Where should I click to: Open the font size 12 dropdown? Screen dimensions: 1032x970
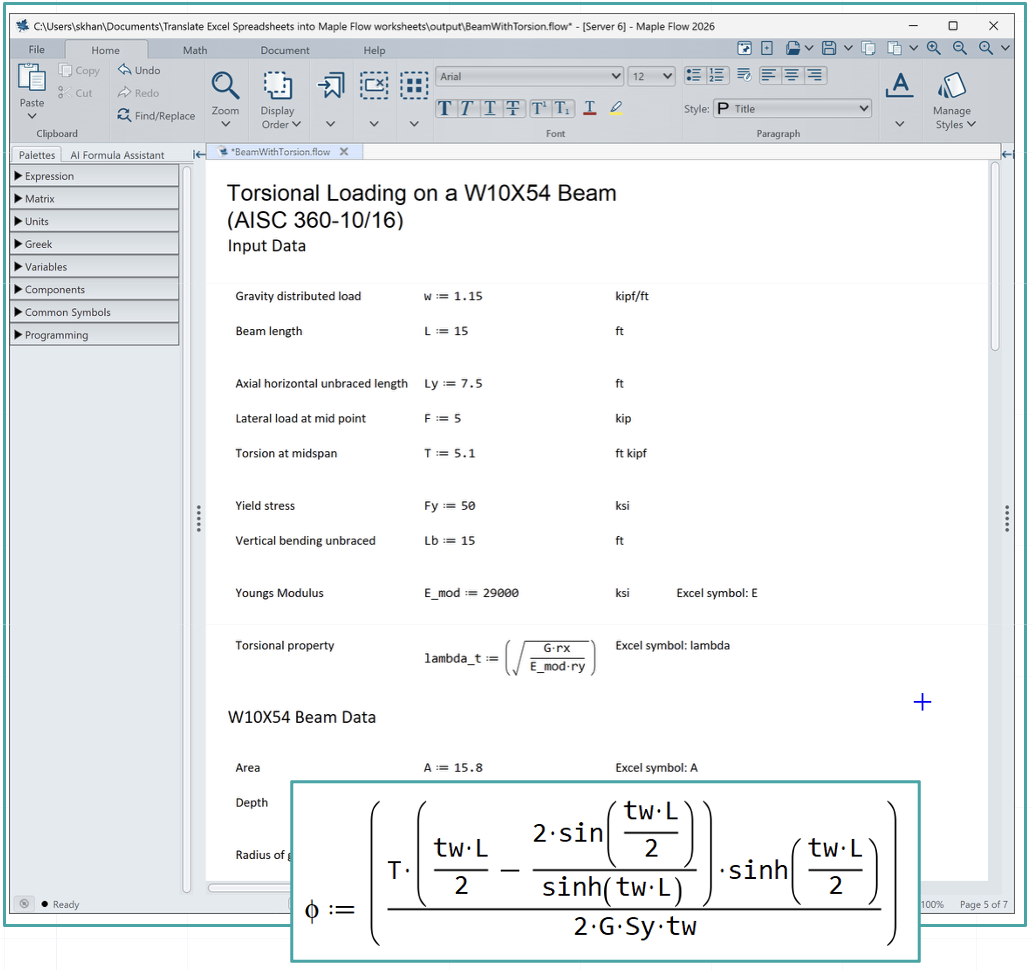pyautogui.click(x=652, y=76)
